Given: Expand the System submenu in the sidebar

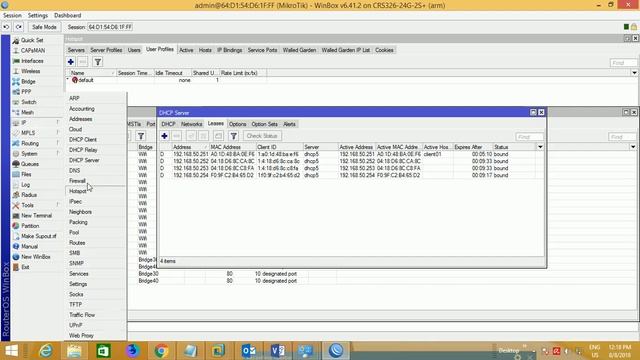Looking at the screenshot, I should [x=29, y=154].
